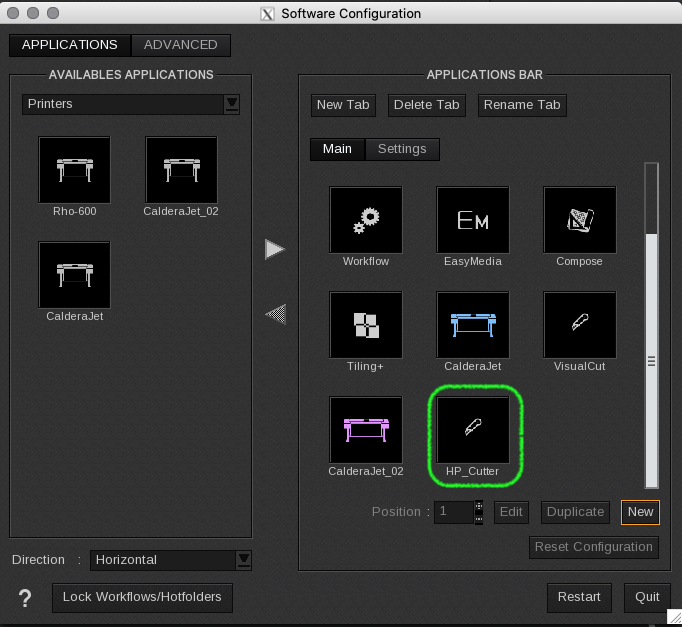This screenshot has width=682, height=627.
Task: Select CalderaJet in the Availables Applications panel
Action: pyautogui.click(x=74, y=275)
